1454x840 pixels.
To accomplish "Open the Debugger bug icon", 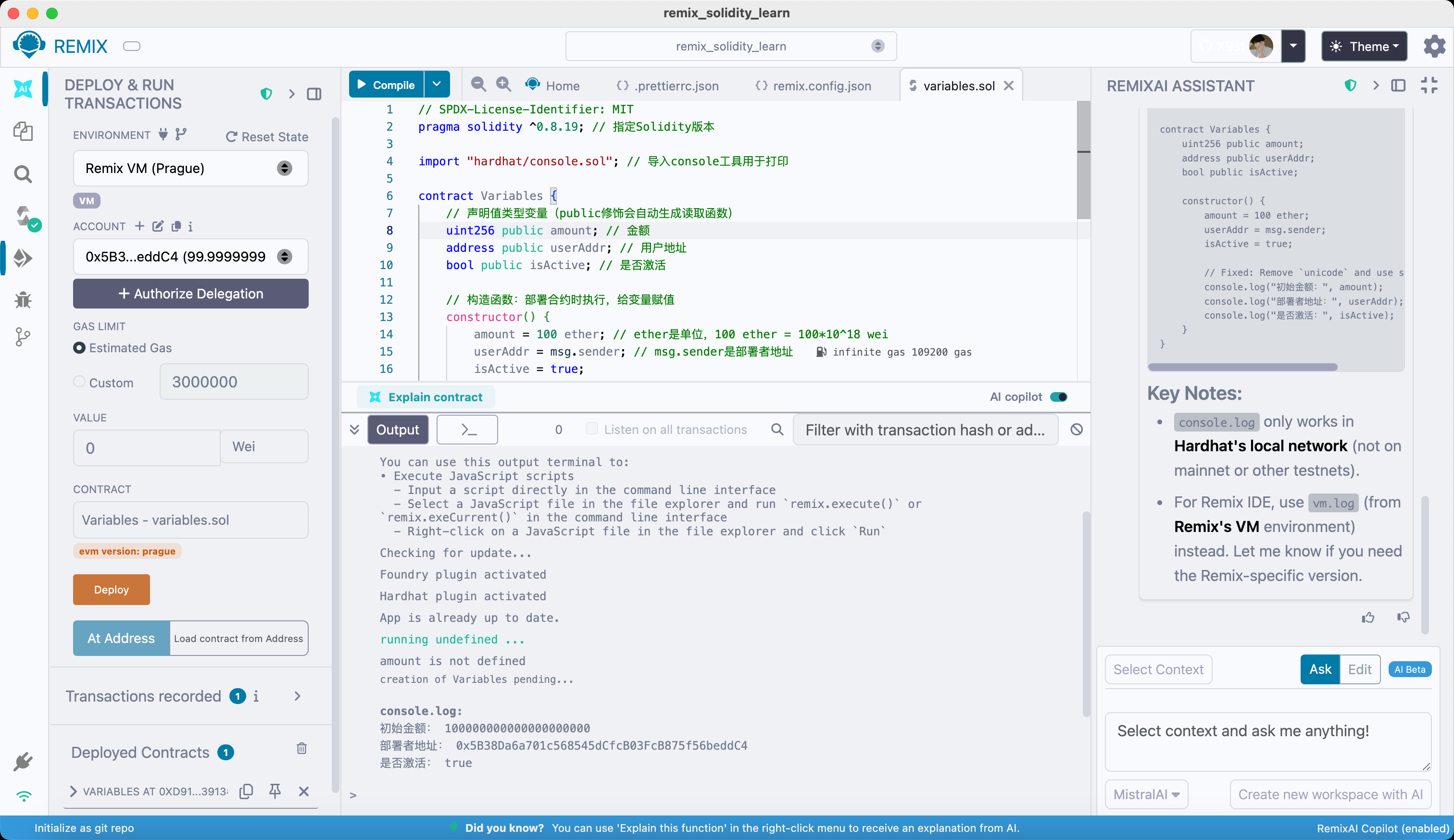I will tap(23, 300).
